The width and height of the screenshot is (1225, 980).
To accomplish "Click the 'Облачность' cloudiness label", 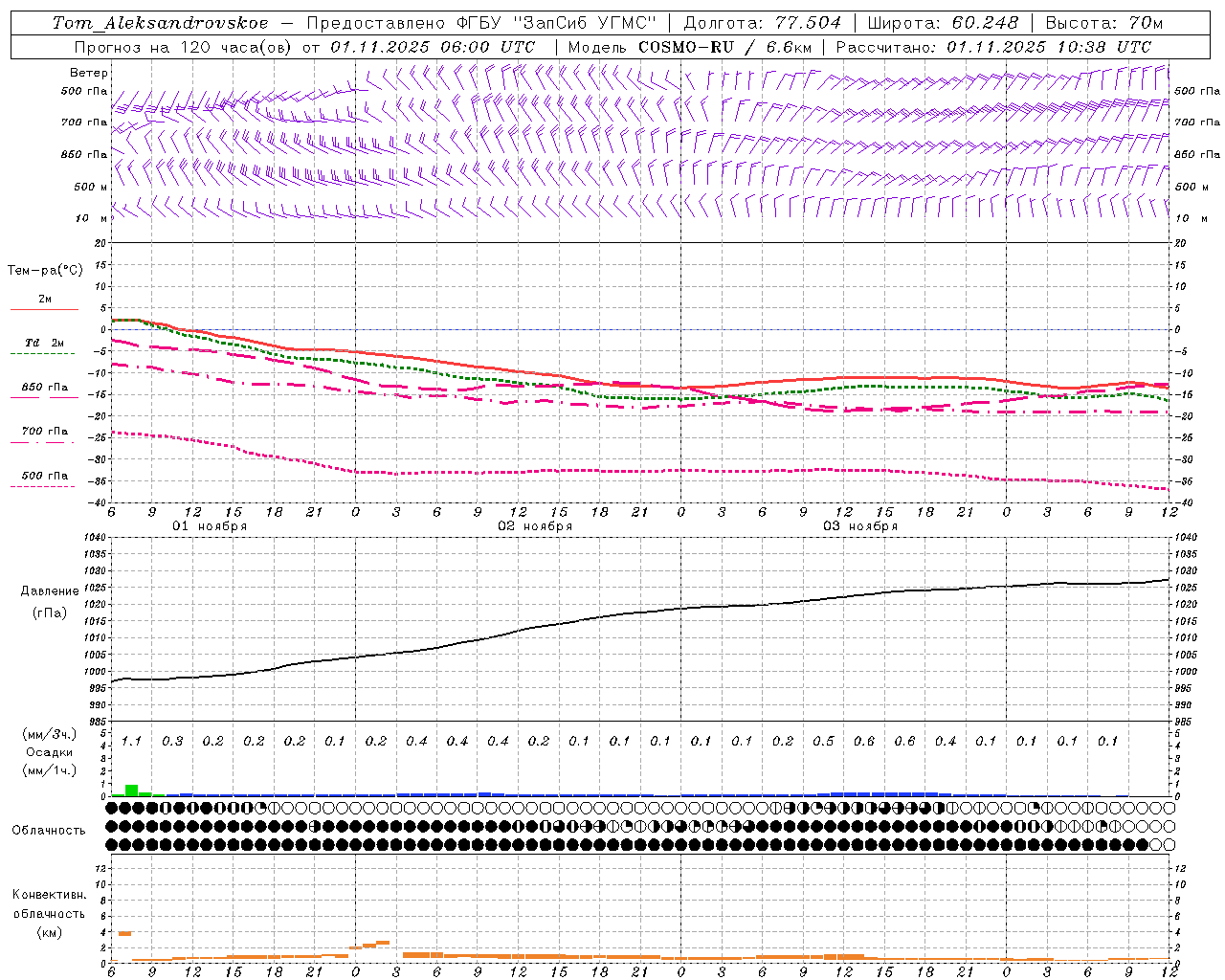I will tap(49, 830).
